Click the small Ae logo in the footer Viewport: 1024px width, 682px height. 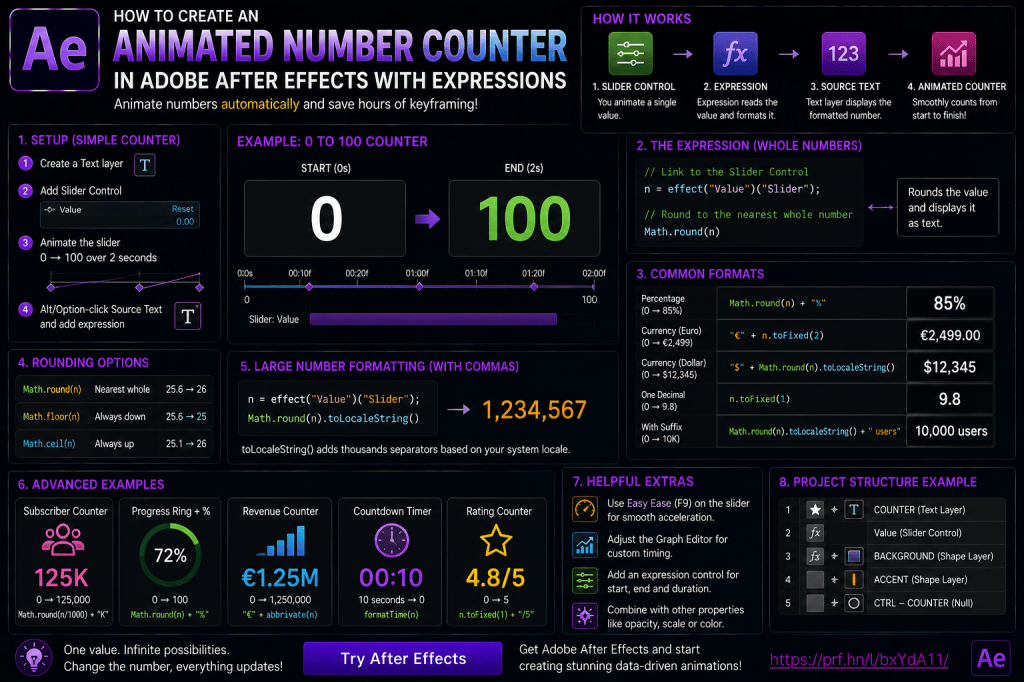(x=991, y=658)
